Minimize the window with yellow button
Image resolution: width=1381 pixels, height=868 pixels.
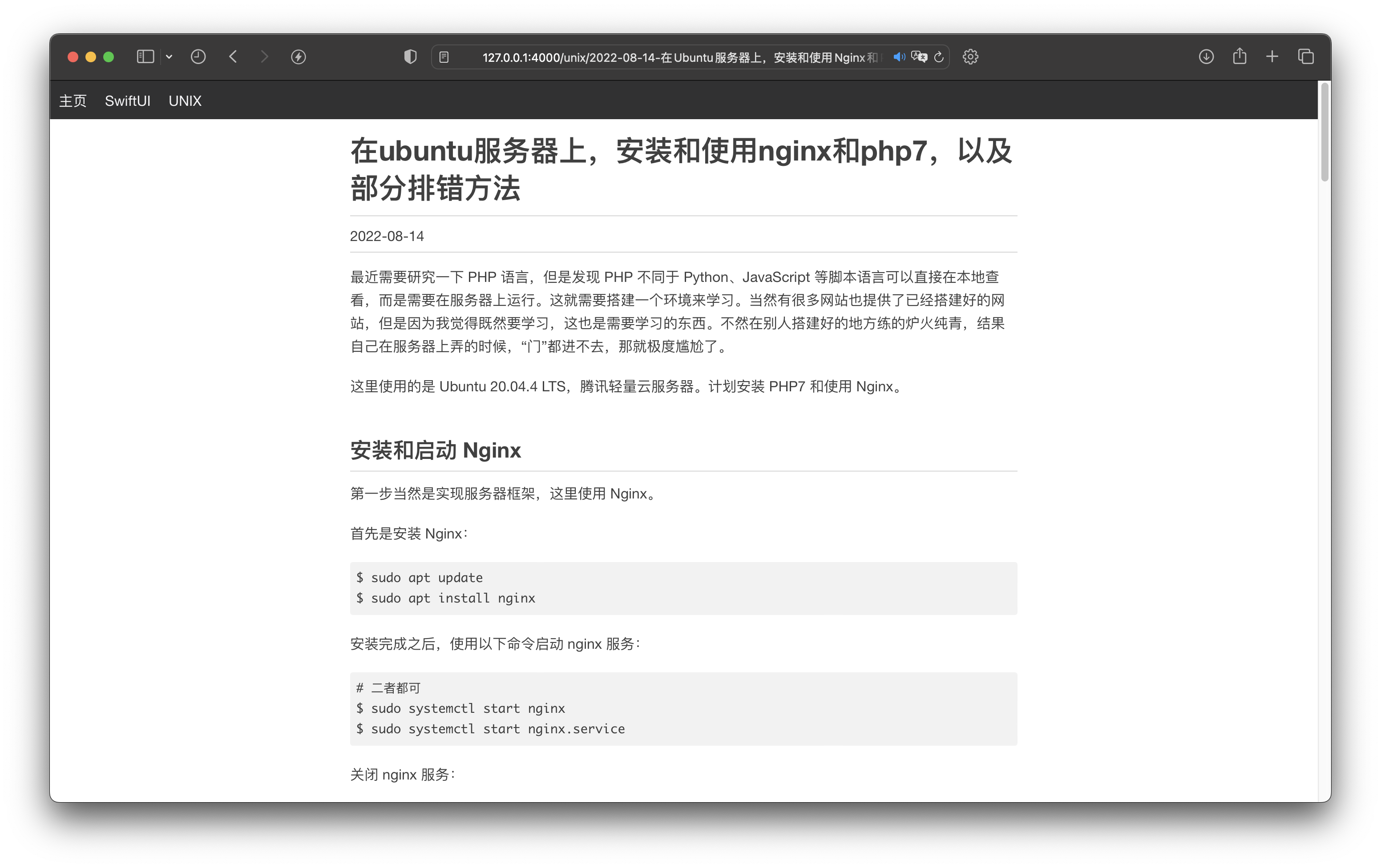(x=91, y=57)
